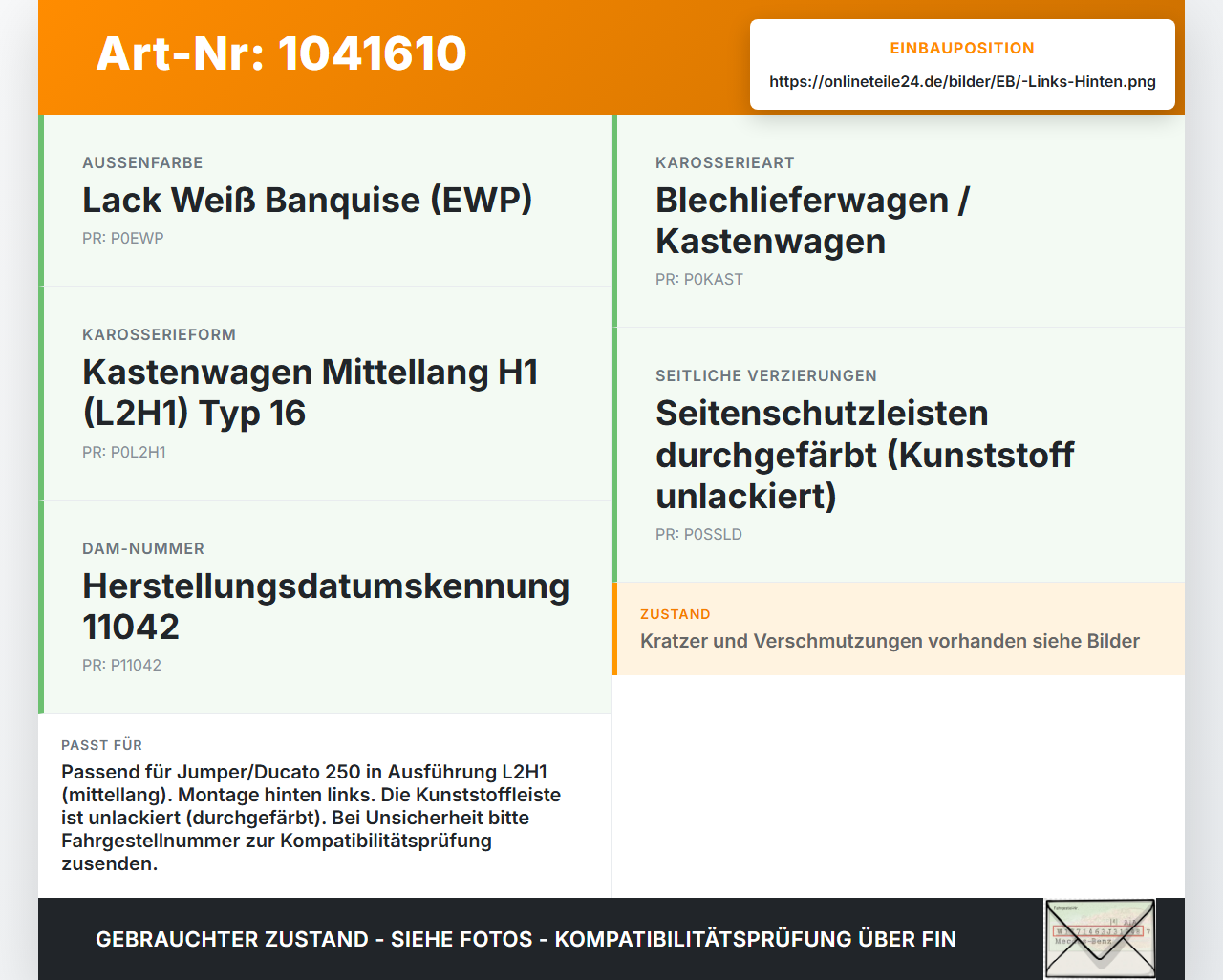Click the PR: P11042 code
The image size is (1223, 980).
[121, 665]
